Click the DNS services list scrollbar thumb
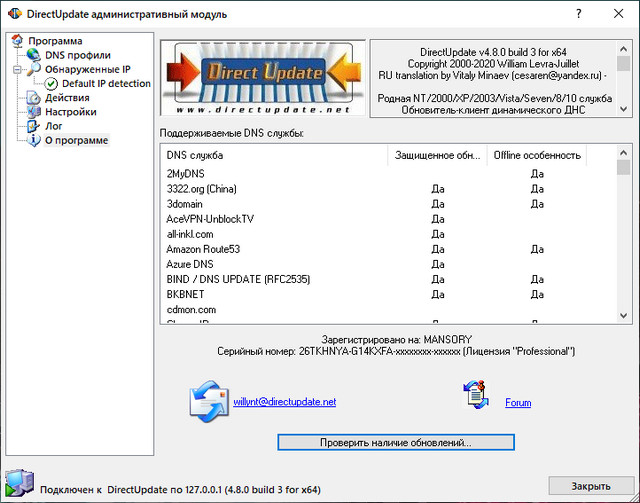This screenshot has height=503, width=640. (623, 167)
